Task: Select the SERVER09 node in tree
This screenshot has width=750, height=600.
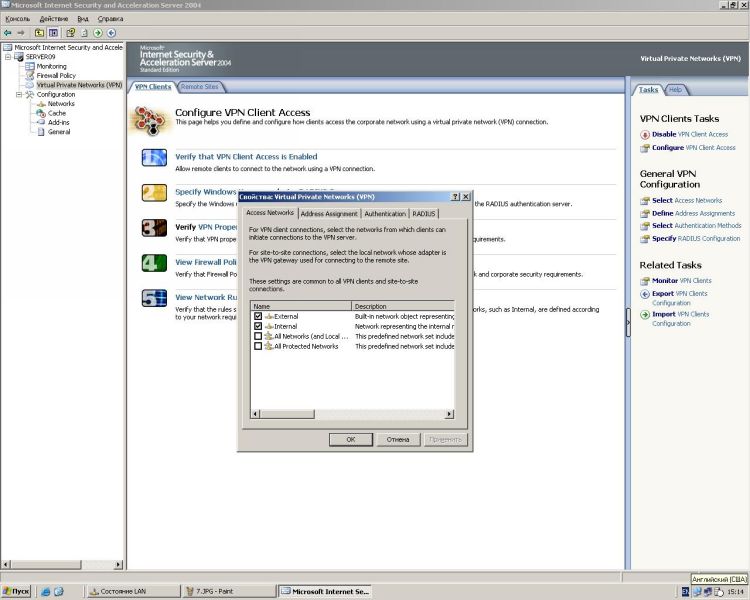Action: tap(40, 56)
